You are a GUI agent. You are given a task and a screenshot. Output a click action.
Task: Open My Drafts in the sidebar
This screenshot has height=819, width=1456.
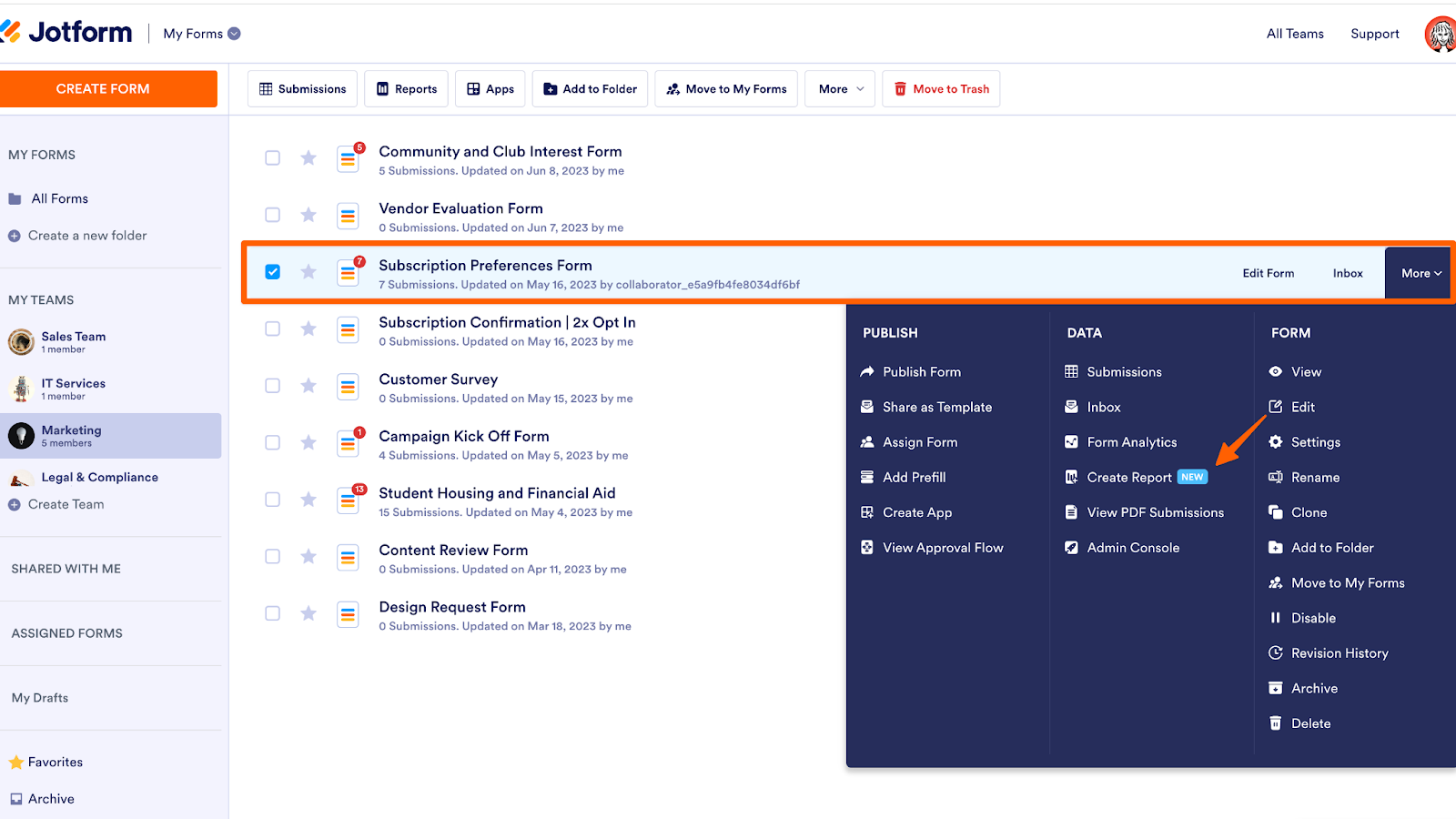coord(40,698)
